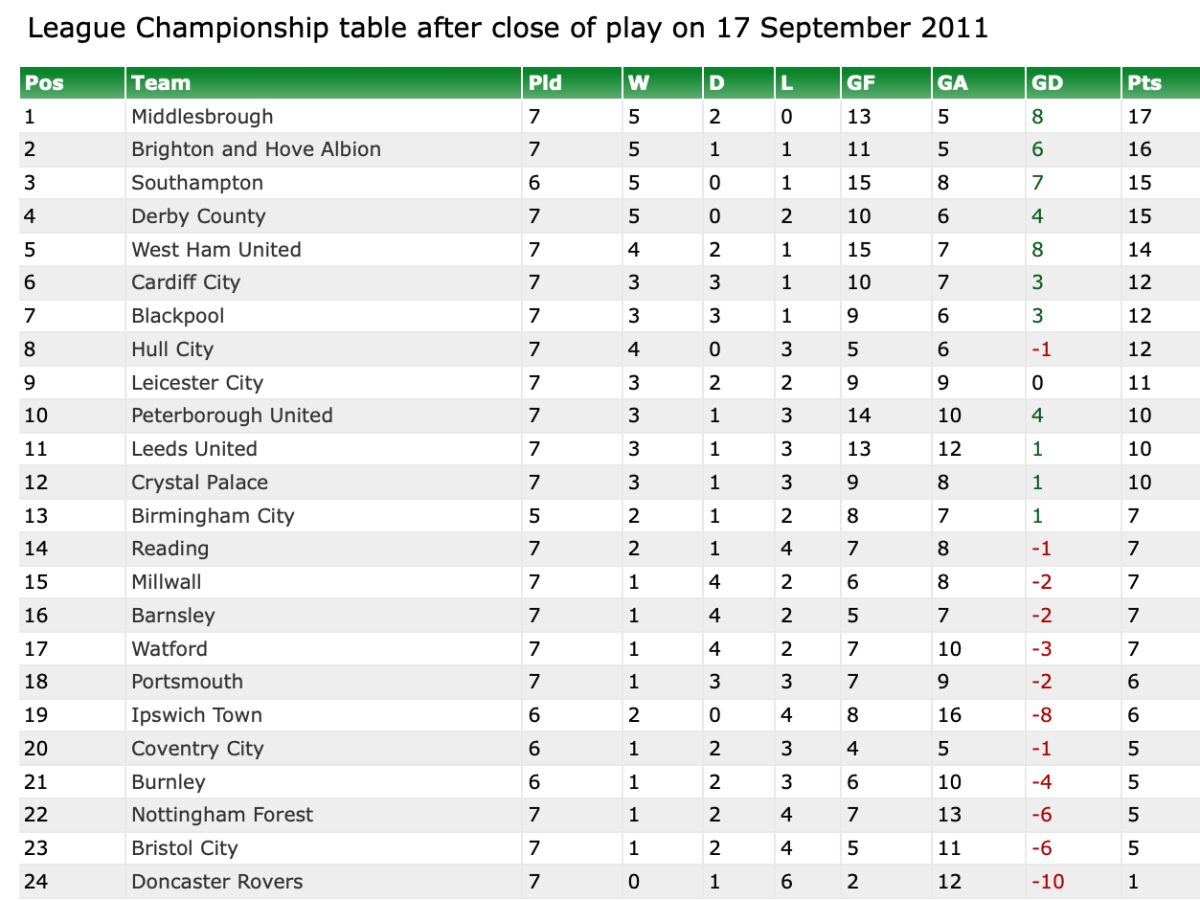Click on Crystal Palace team
This screenshot has height=900, width=1200.
click(x=200, y=482)
